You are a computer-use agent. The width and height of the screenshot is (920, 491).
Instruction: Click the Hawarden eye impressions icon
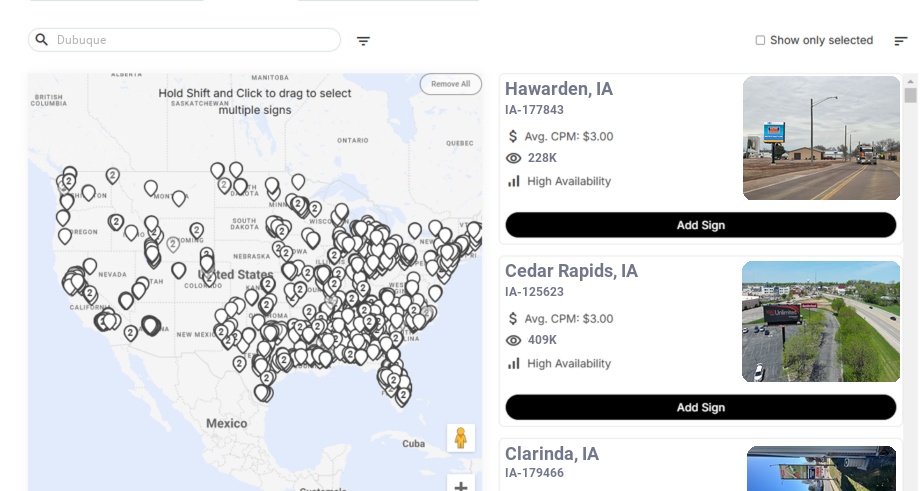pyautogui.click(x=514, y=158)
